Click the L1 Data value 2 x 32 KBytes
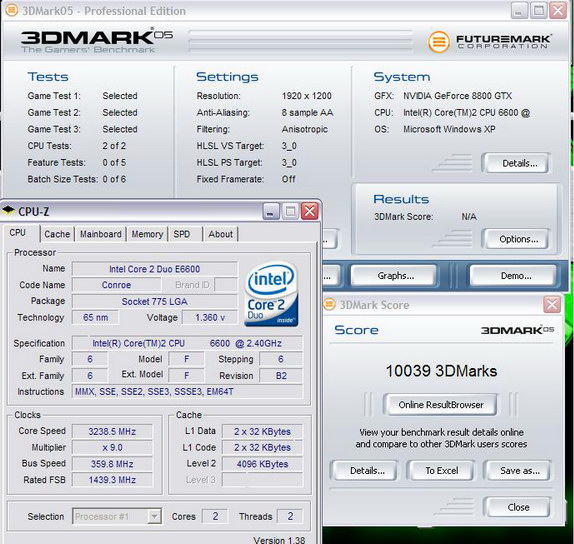This screenshot has width=574, height=544. coord(262,432)
